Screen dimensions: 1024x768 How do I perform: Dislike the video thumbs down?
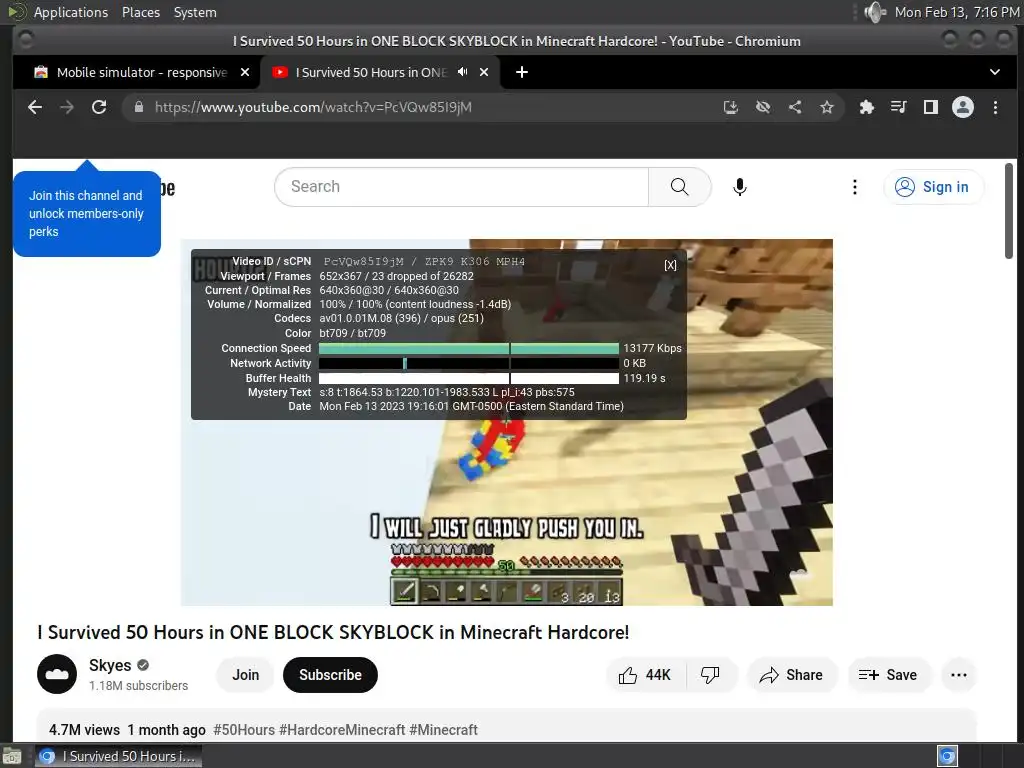pyautogui.click(x=710, y=675)
